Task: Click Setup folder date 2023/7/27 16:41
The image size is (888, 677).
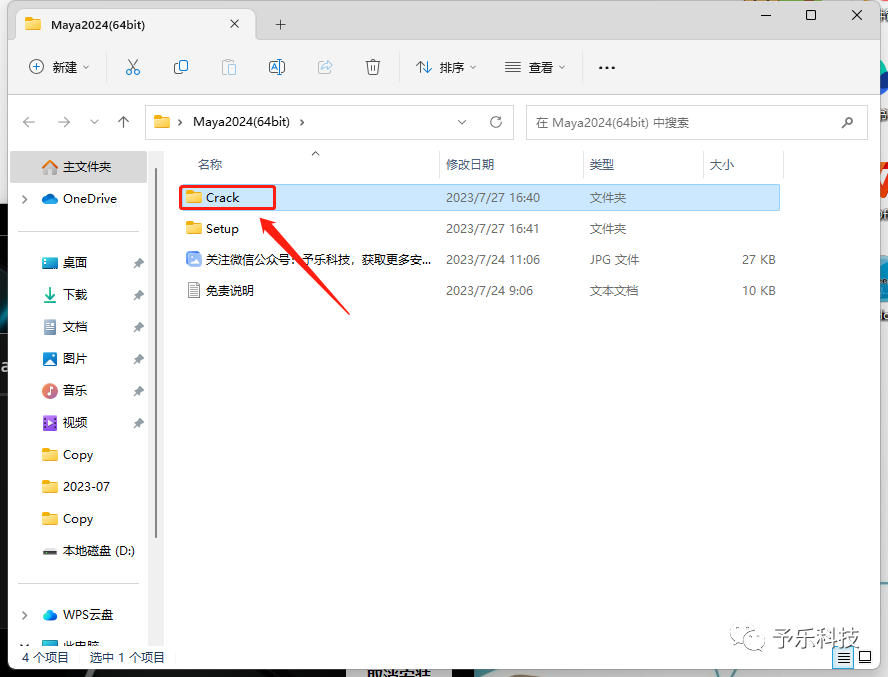Action: pyautogui.click(x=492, y=229)
